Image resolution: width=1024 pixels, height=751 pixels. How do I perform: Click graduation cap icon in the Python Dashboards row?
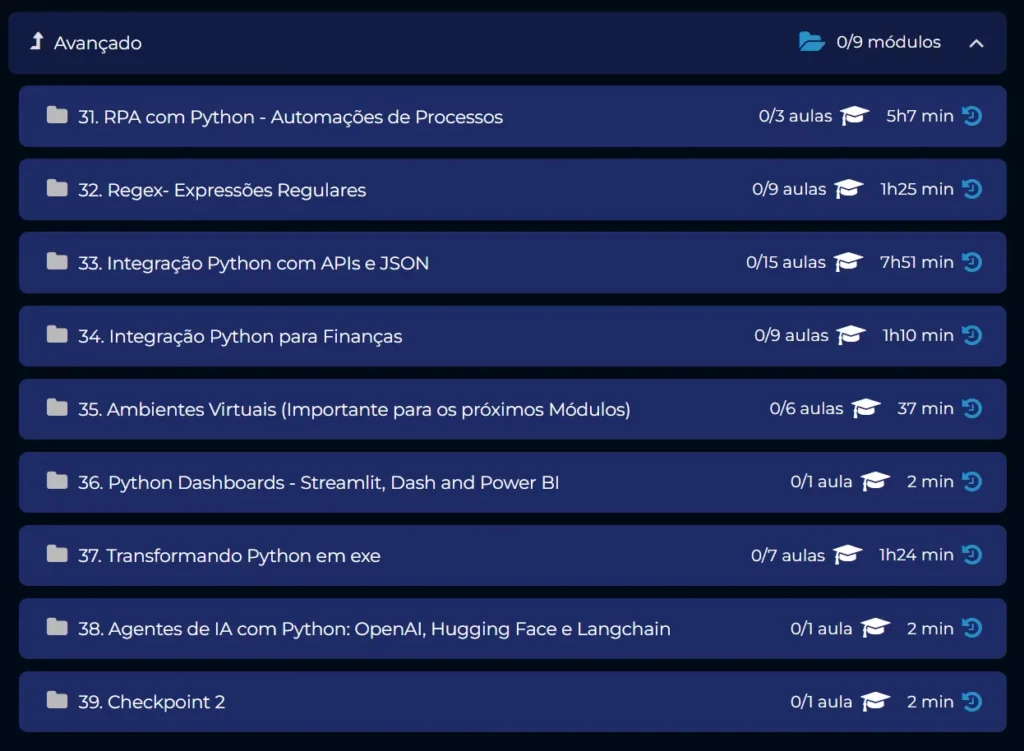pyautogui.click(x=875, y=481)
